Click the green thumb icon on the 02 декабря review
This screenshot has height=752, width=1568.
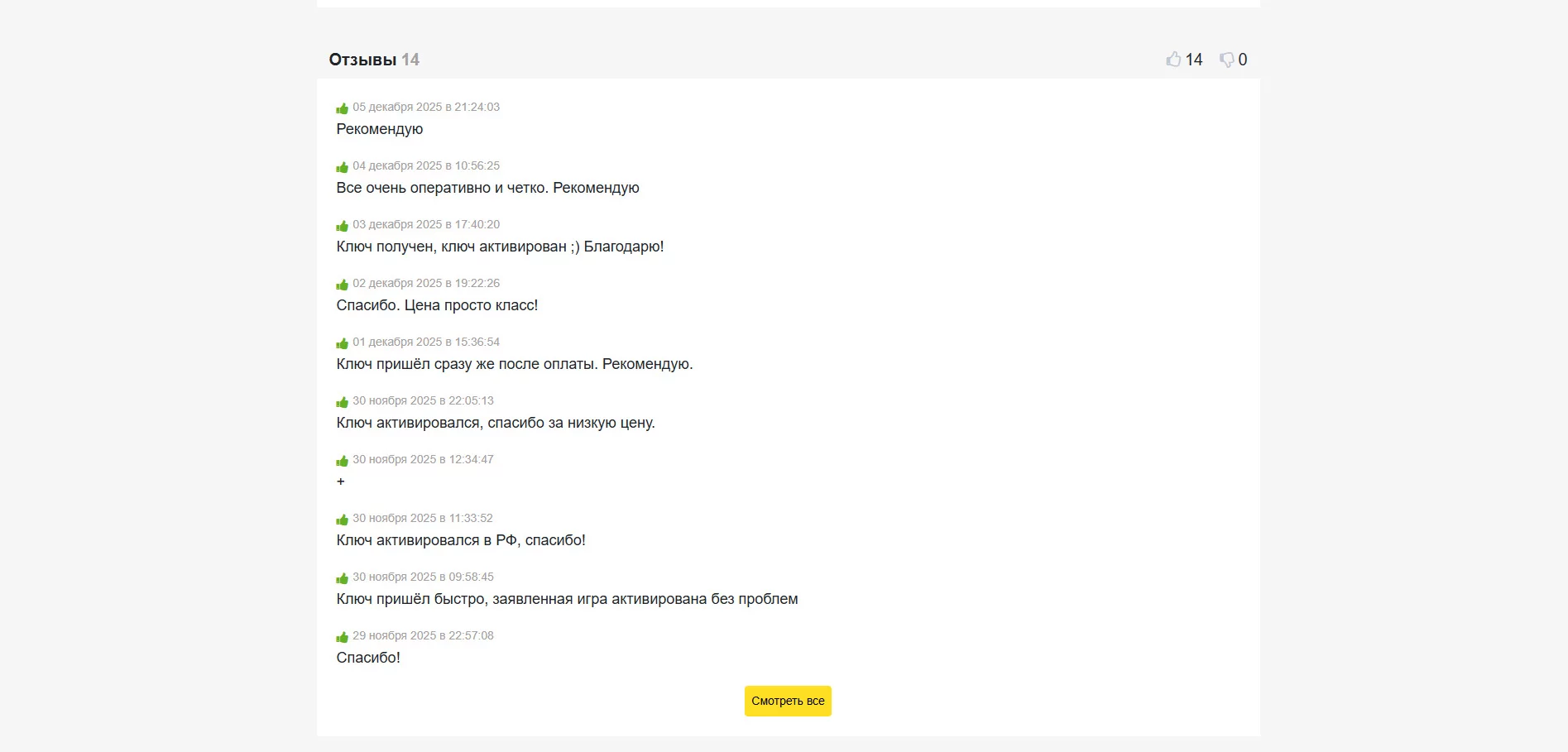[x=342, y=285]
